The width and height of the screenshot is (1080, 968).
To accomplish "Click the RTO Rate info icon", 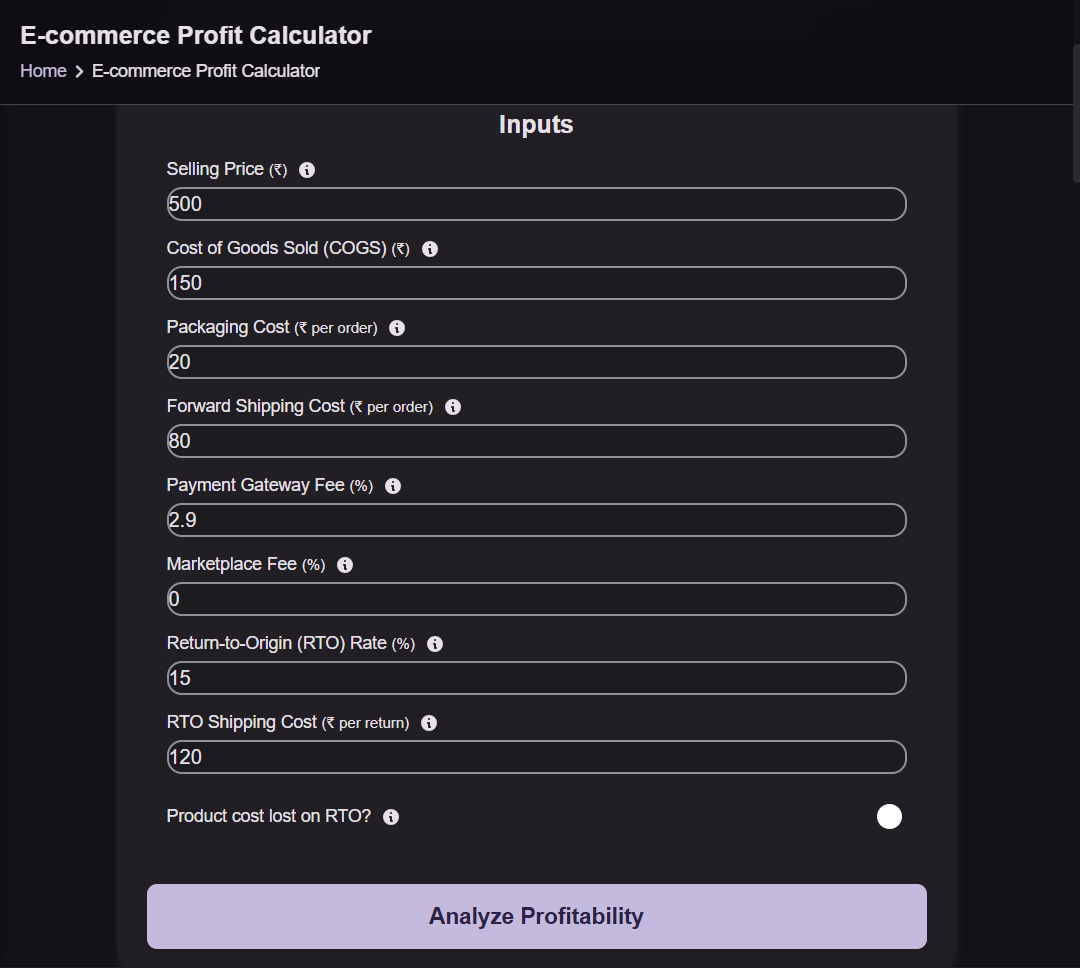I will coord(435,644).
